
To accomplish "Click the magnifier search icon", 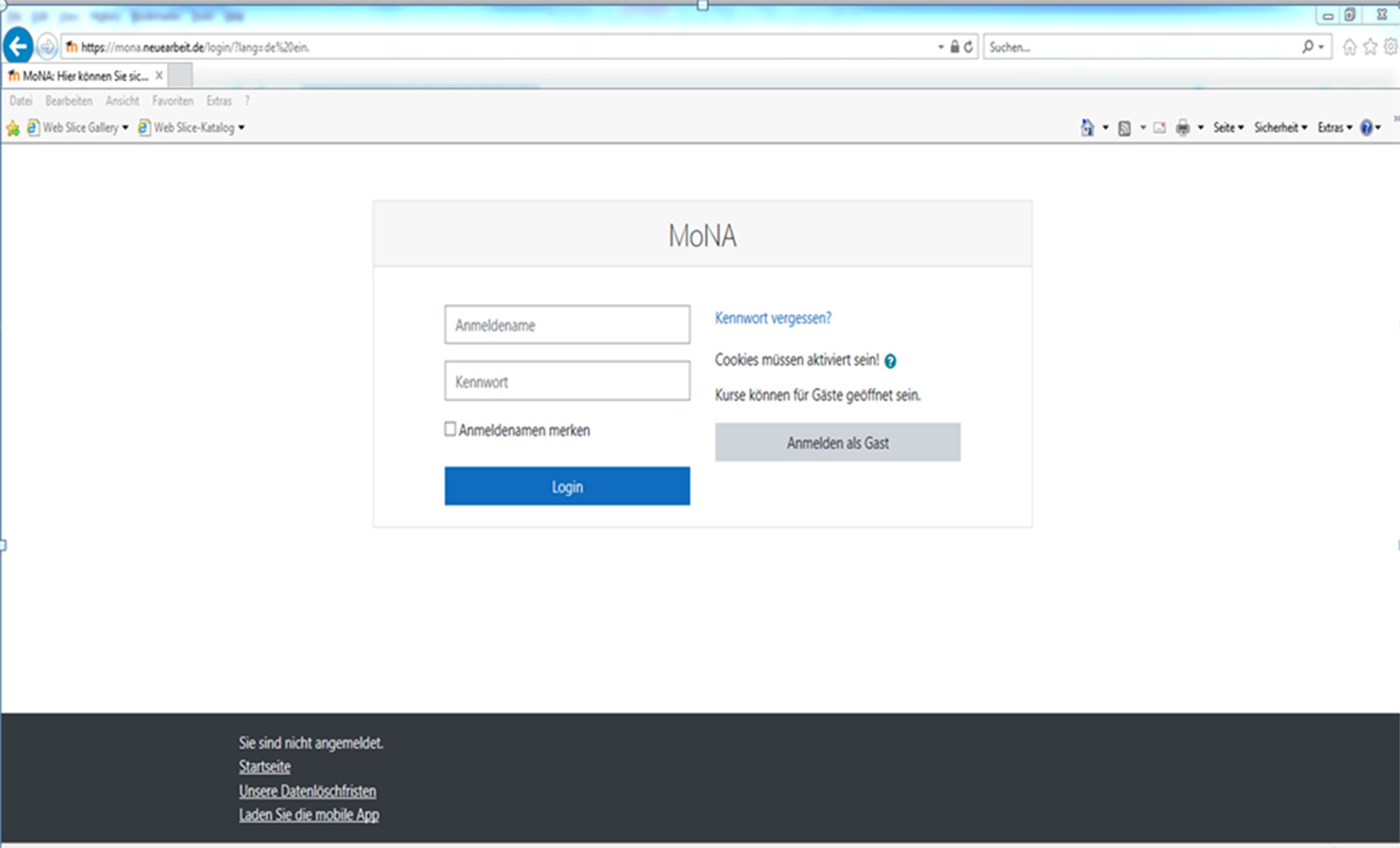I will 1307,47.
